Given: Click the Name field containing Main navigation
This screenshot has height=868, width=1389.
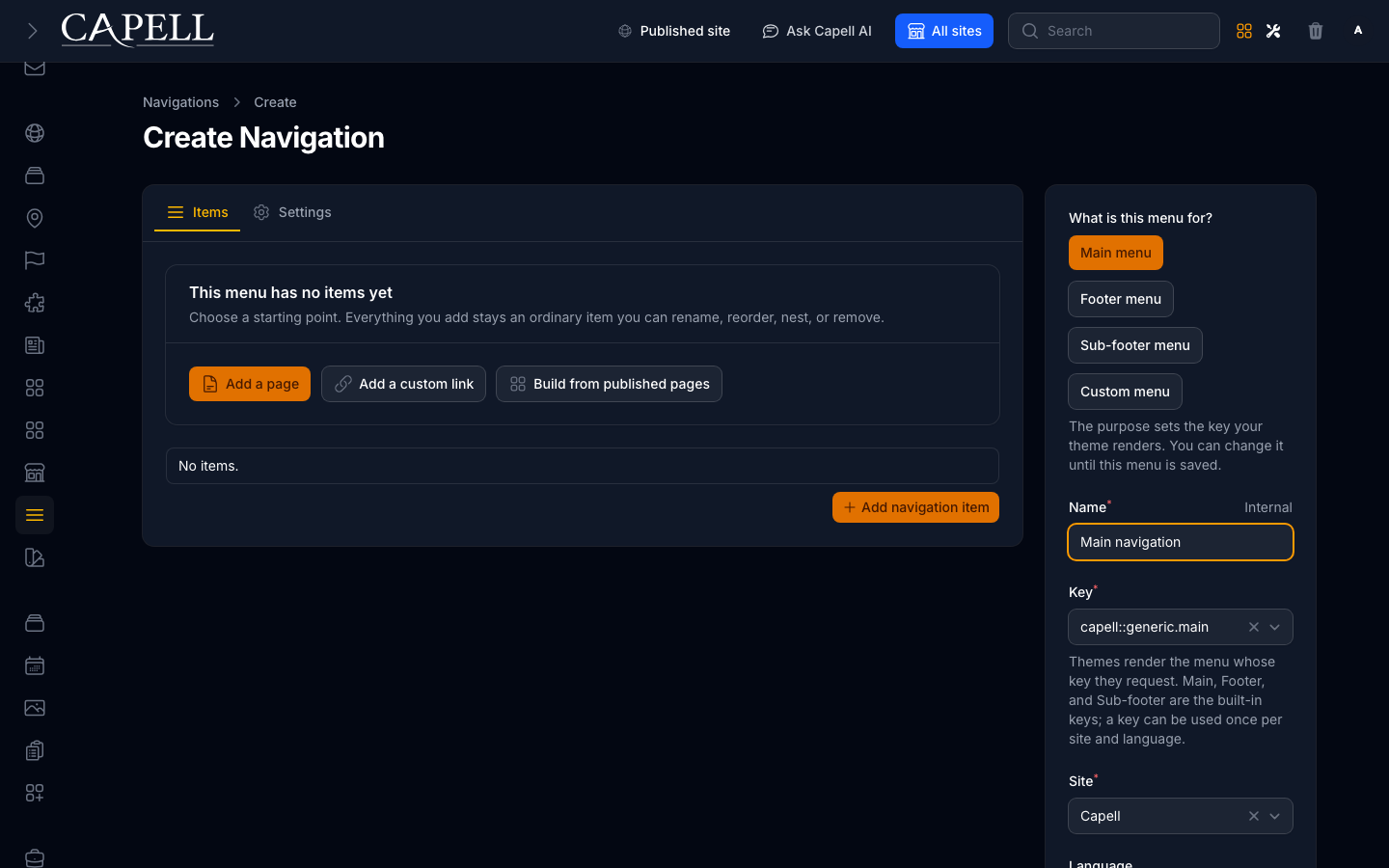Looking at the screenshot, I should [x=1181, y=542].
